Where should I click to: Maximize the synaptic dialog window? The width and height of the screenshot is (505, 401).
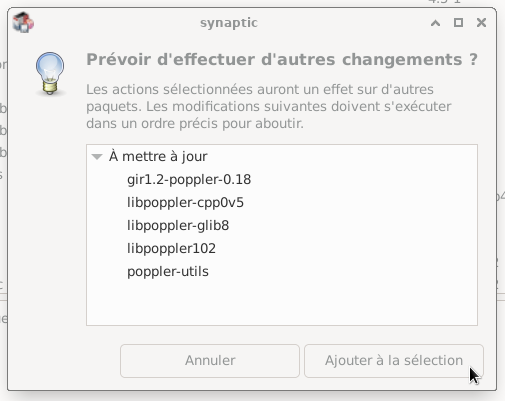[x=458, y=23]
